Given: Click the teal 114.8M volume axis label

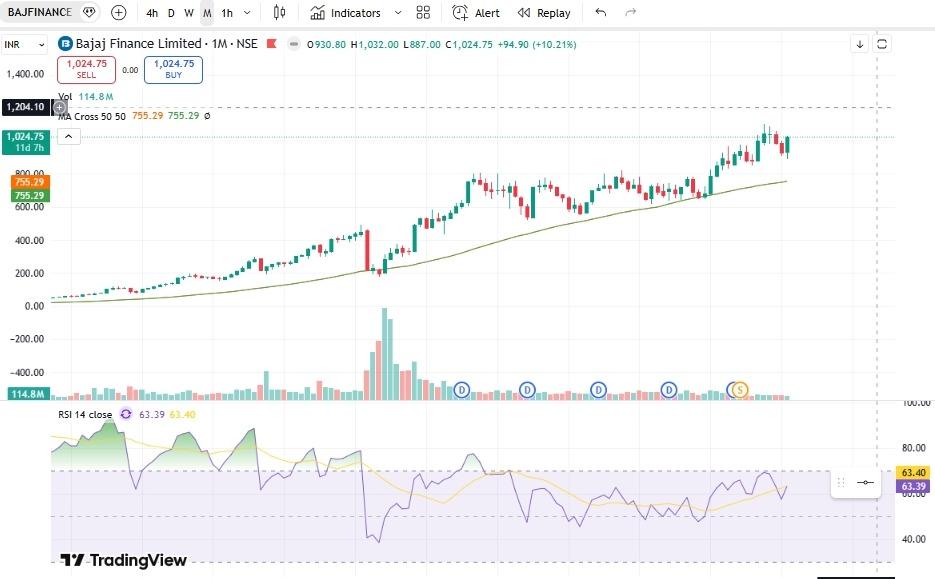Looking at the screenshot, I should point(28,394).
